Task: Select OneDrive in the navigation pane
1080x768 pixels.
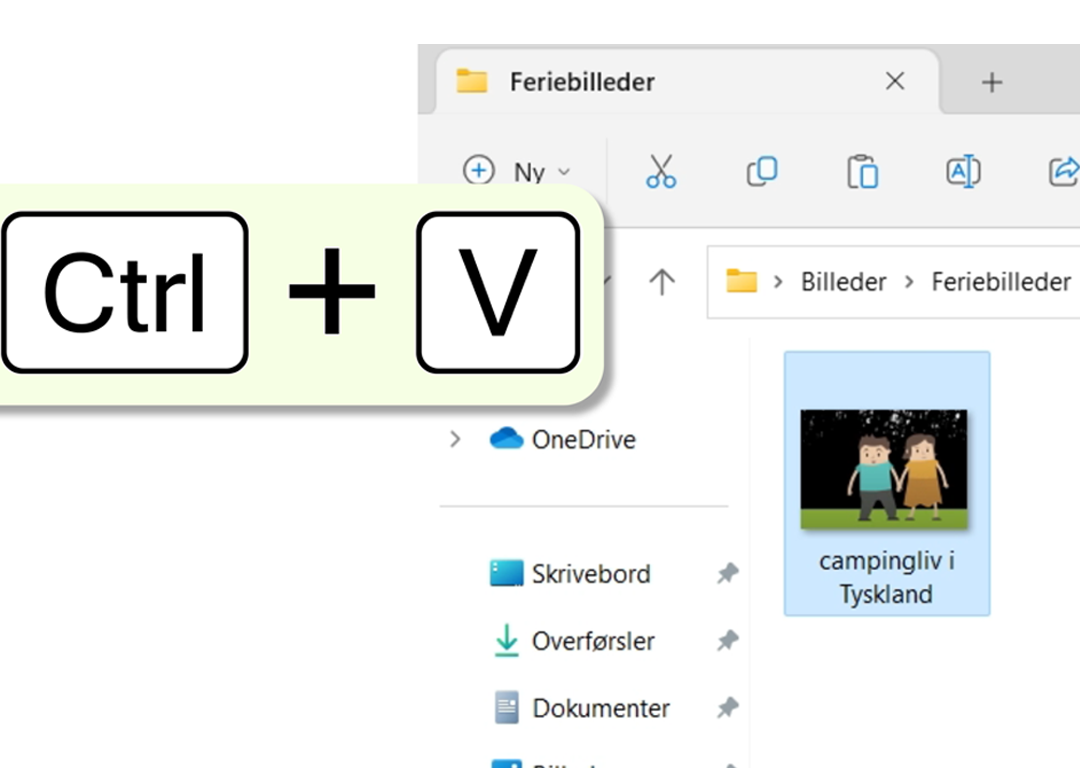Action: tap(562, 439)
